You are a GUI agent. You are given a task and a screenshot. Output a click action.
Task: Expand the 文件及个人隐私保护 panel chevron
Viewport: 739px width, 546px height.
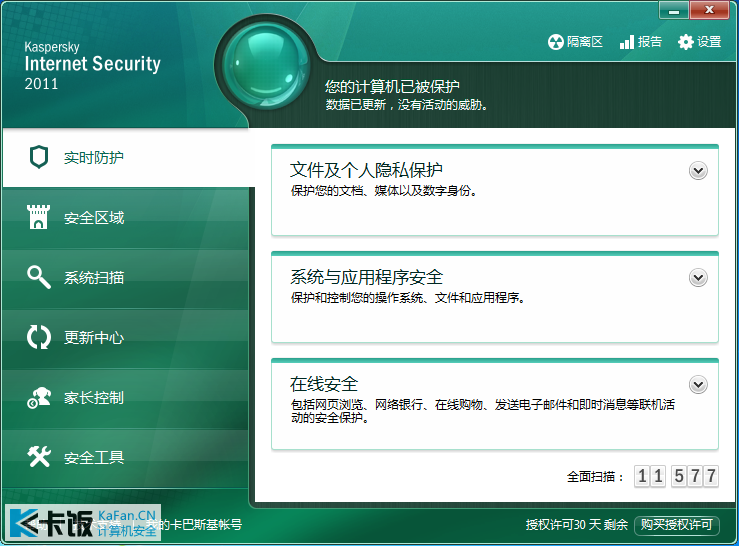698,171
